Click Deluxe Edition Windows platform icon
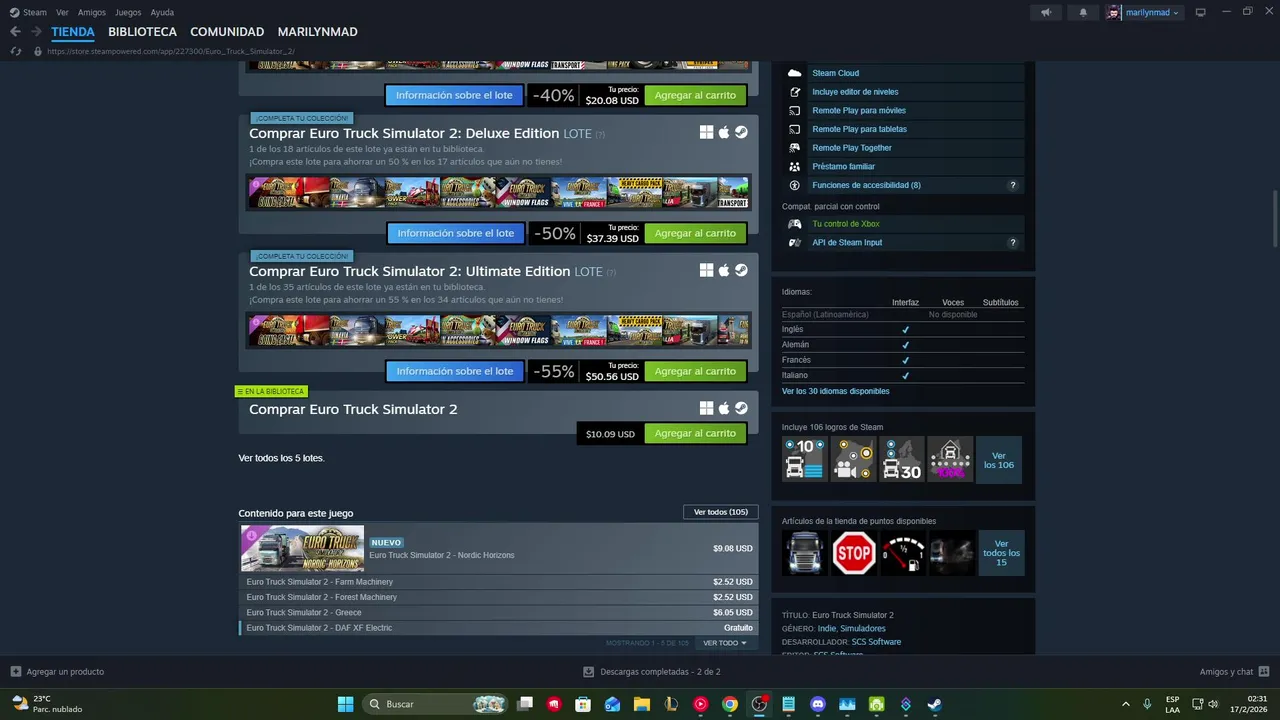 [x=706, y=132]
